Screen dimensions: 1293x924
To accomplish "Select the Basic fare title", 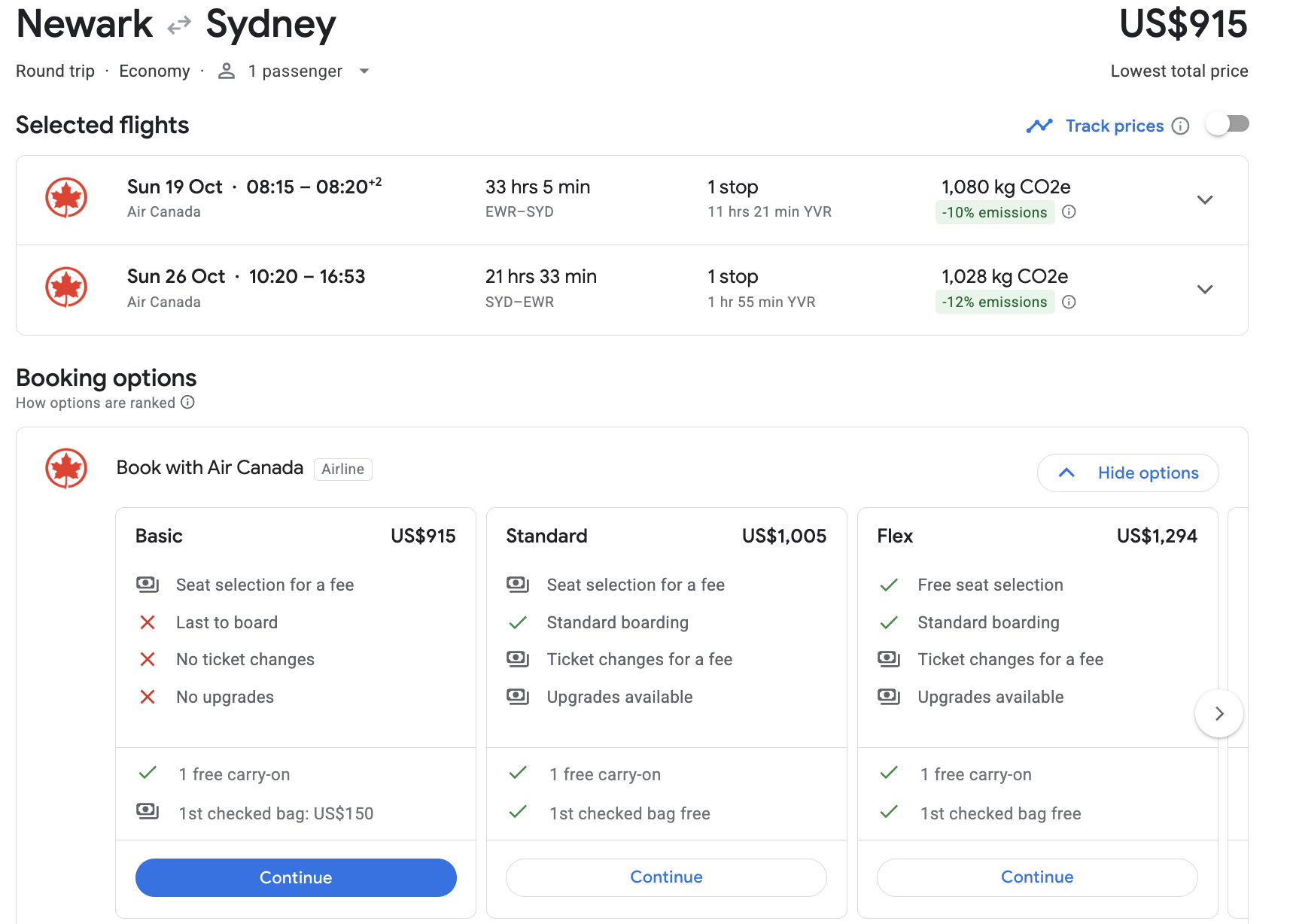I will pyautogui.click(x=159, y=536).
